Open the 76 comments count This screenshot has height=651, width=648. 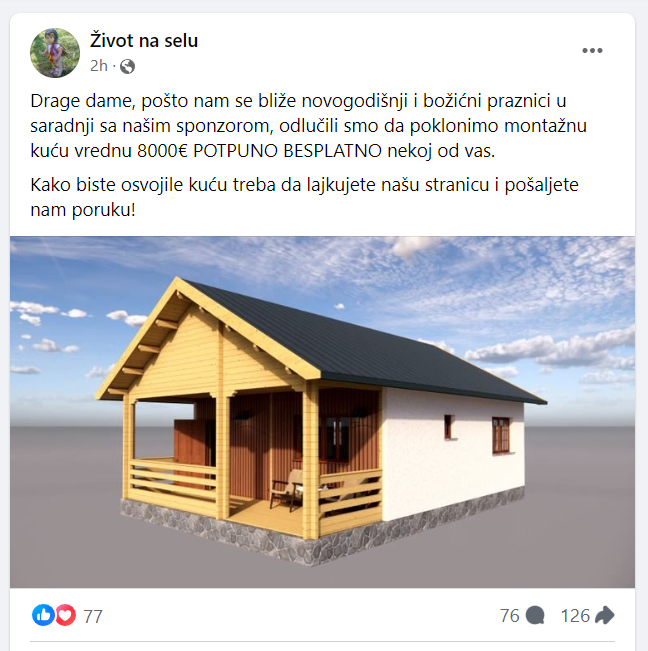tap(510, 616)
